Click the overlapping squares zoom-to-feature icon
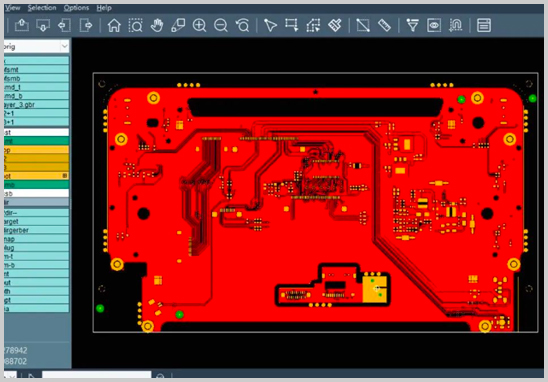This screenshot has height=382, width=548. (x=178, y=25)
